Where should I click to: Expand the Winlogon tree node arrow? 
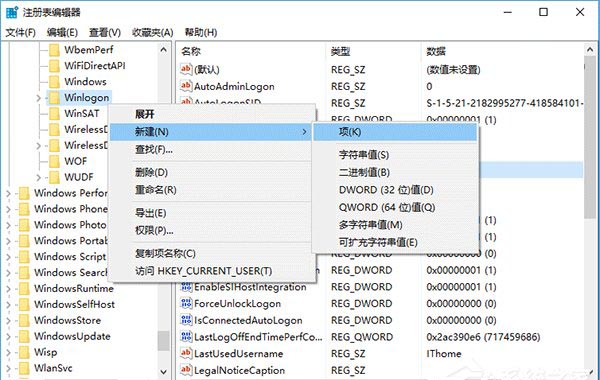(38, 98)
